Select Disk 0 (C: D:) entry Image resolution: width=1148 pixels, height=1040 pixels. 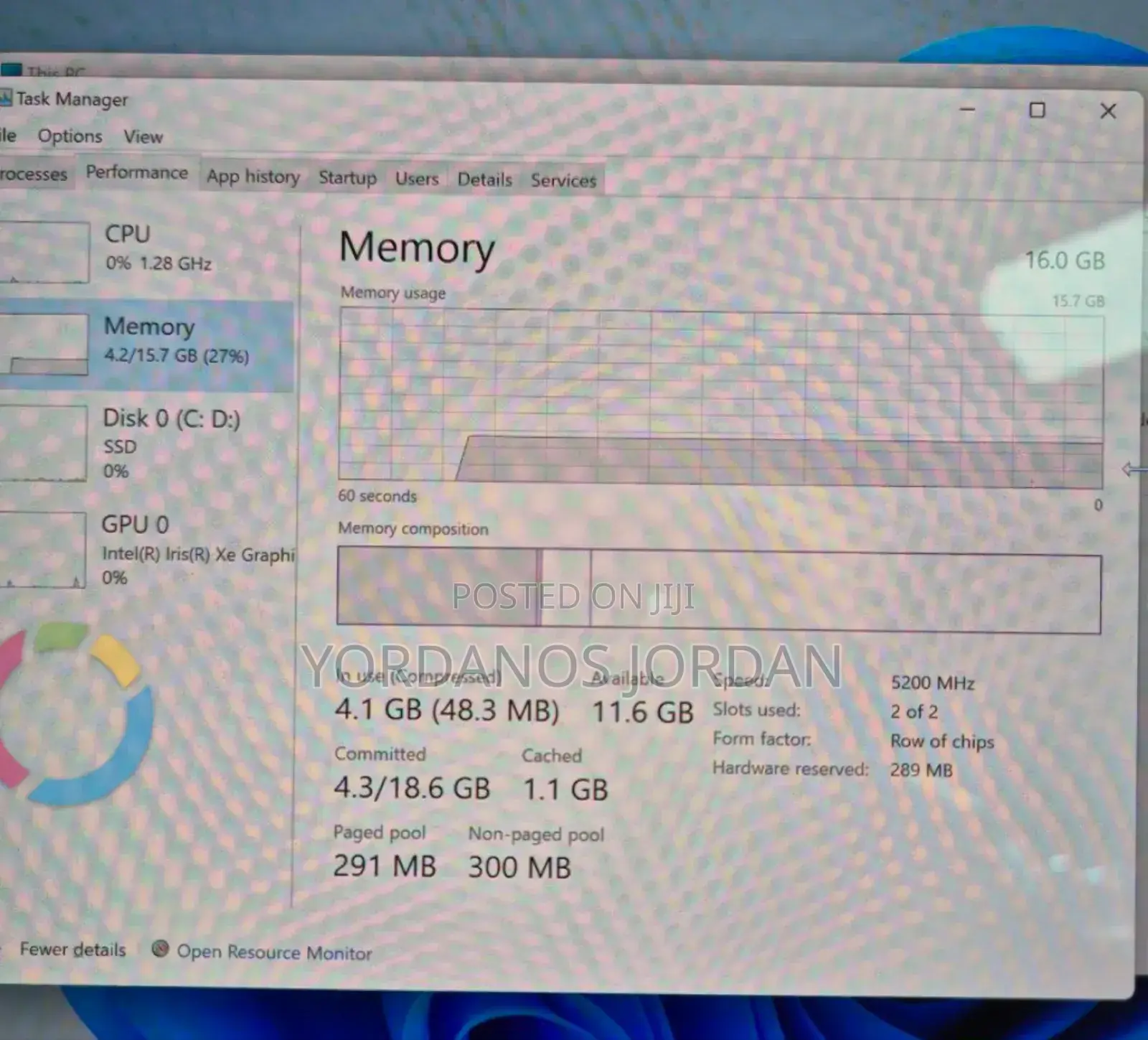(147, 444)
